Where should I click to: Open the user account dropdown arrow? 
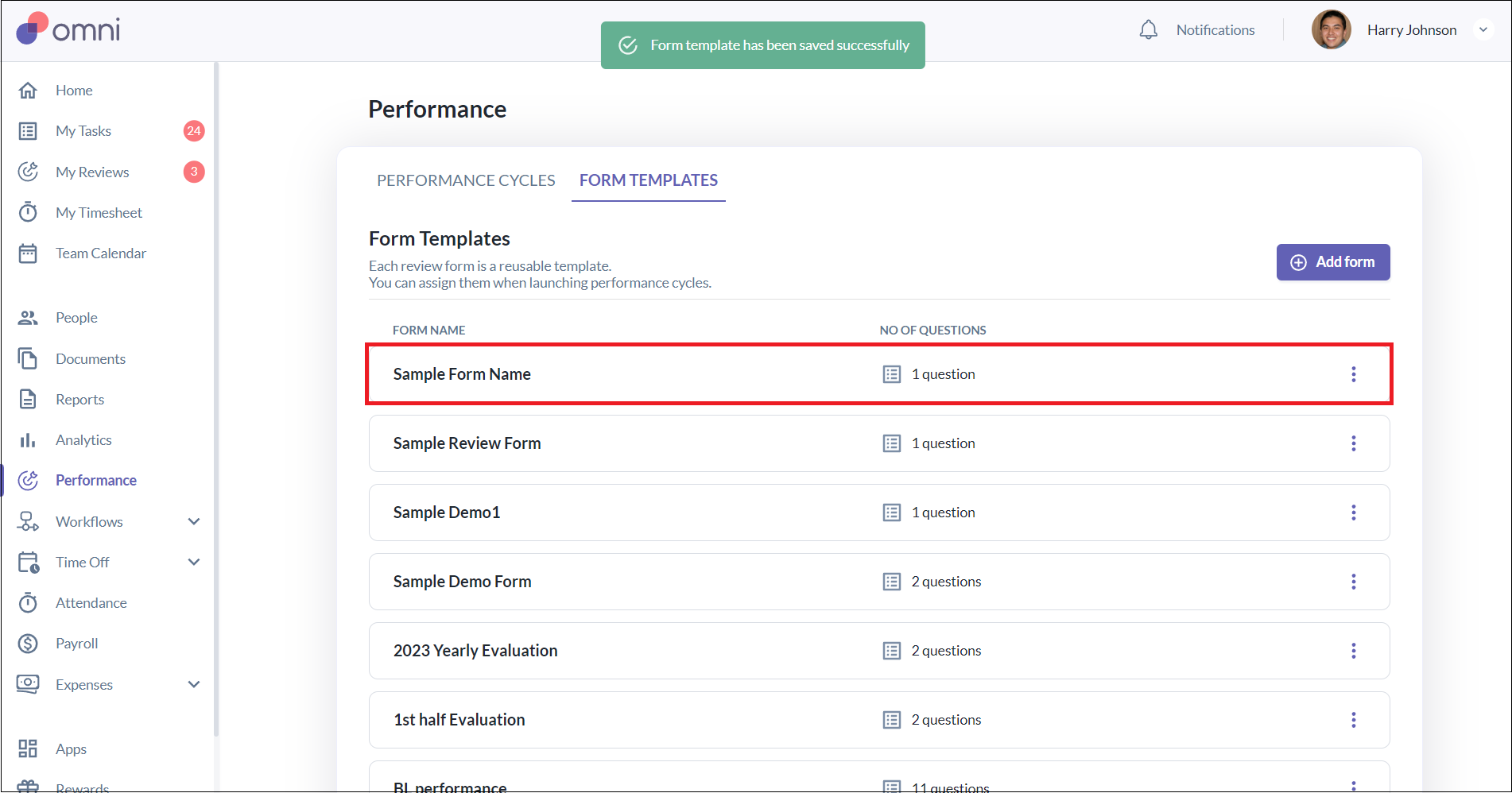pyautogui.click(x=1483, y=30)
